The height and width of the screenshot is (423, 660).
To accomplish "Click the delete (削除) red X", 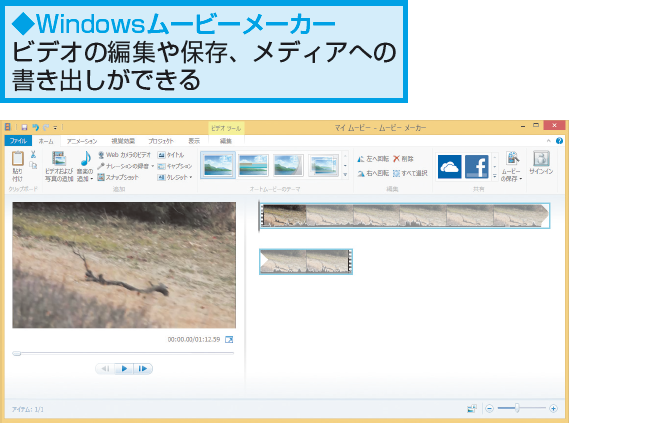I will pyautogui.click(x=402, y=159).
